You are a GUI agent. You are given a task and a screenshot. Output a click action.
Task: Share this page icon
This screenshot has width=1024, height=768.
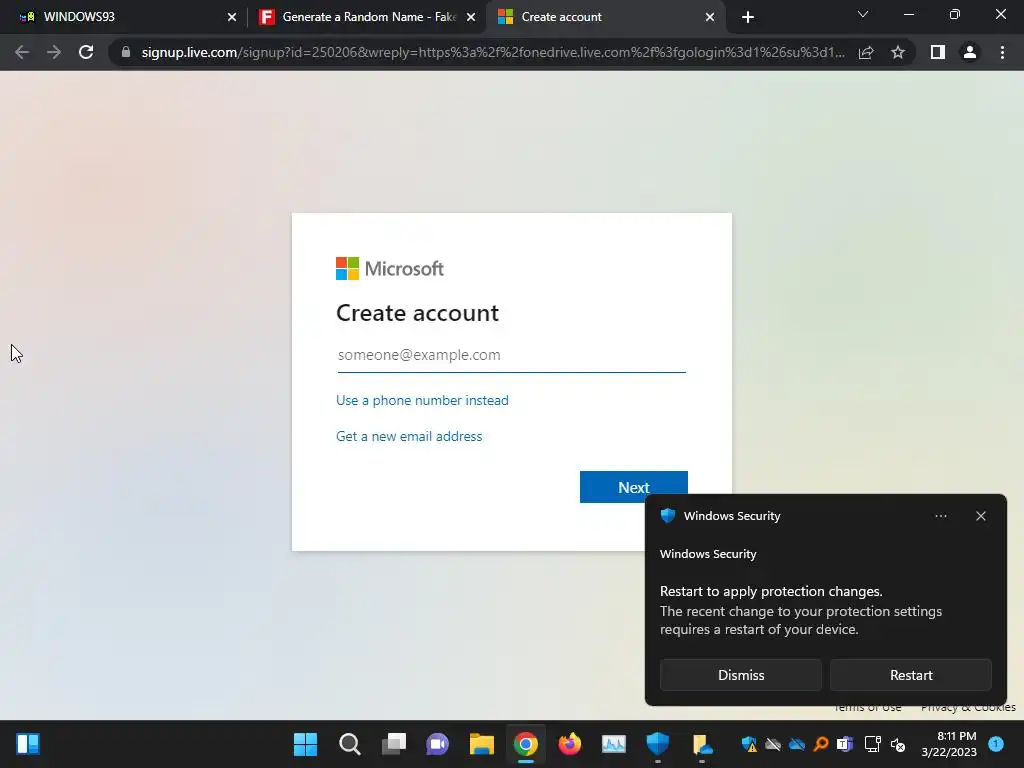[x=866, y=52]
